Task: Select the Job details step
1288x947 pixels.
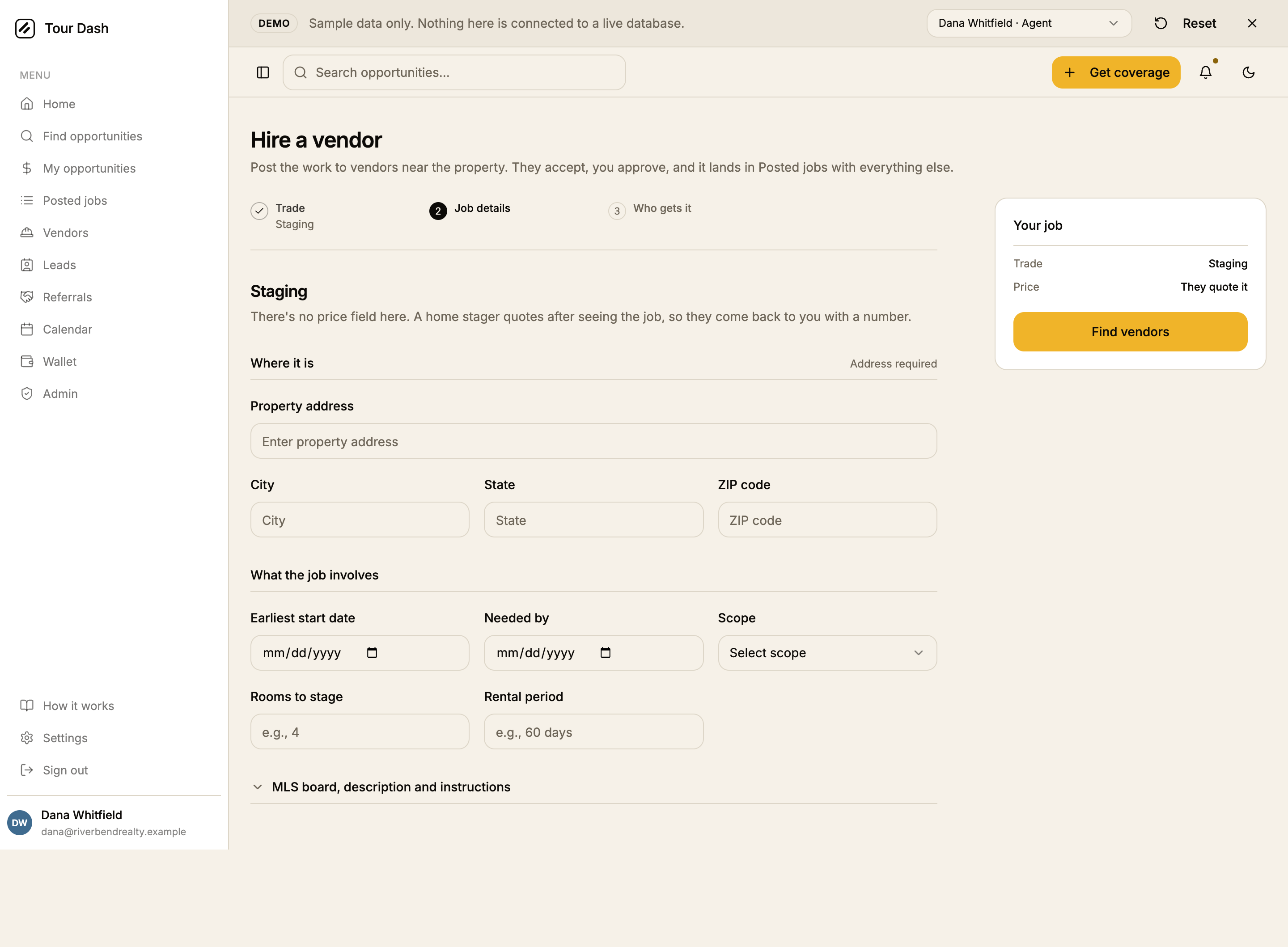Action: (470, 211)
